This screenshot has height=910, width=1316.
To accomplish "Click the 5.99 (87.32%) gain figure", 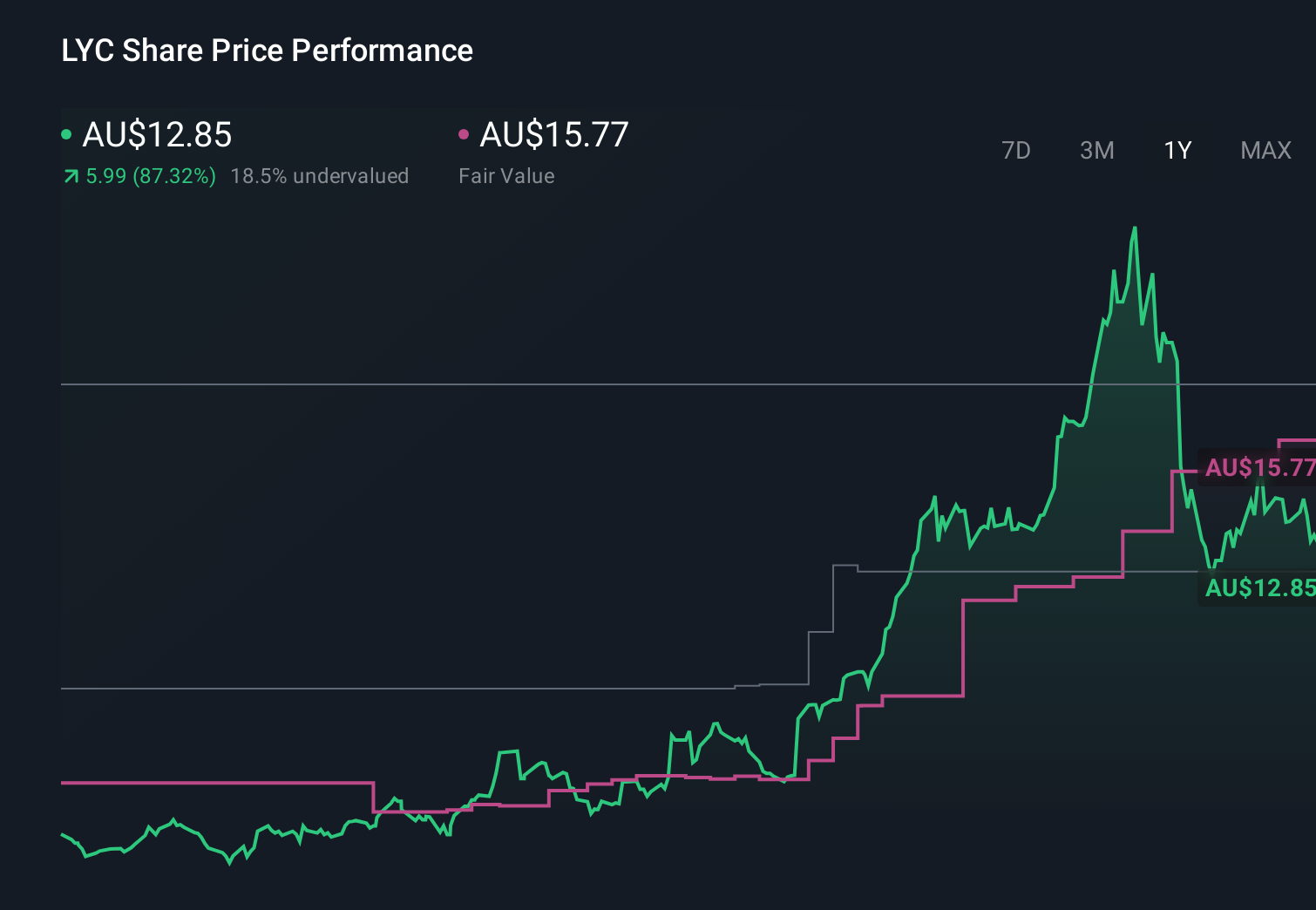I will pos(150,175).
